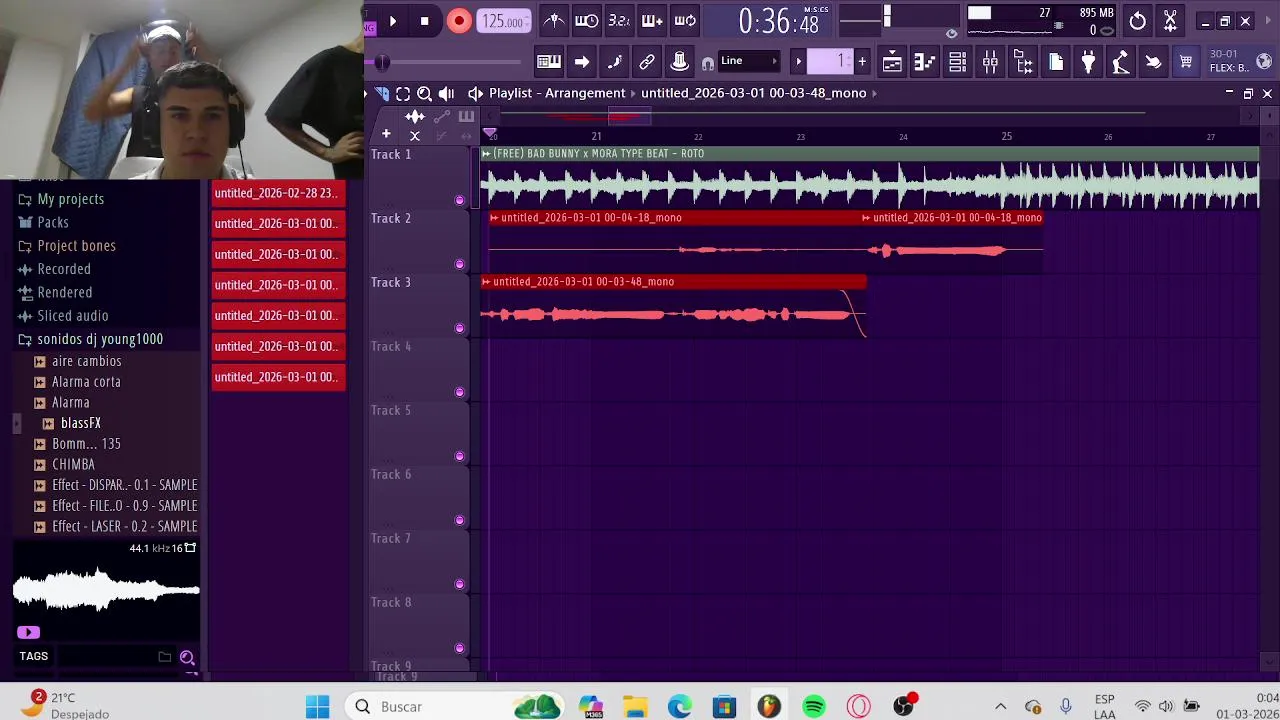Select the playlist zoom tool icon
This screenshot has width=1280, height=720.
pos(424,93)
